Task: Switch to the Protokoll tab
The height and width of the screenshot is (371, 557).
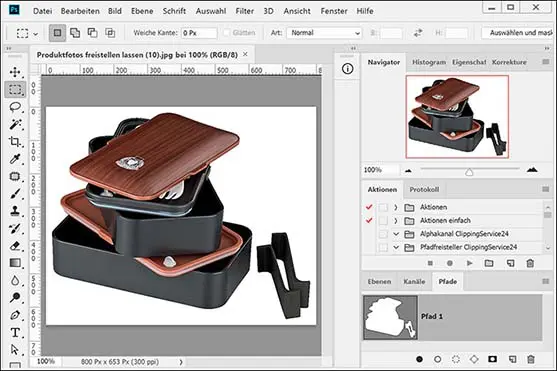Action: coord(424,189)
